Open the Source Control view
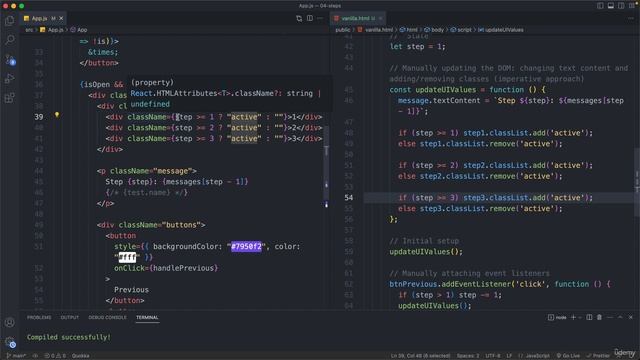This screenshot has height=360, width=640. [x=10, y=60]
